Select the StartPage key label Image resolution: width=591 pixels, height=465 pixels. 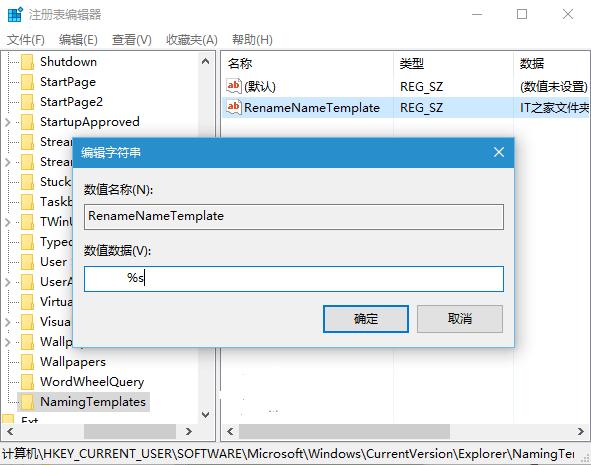68,82
